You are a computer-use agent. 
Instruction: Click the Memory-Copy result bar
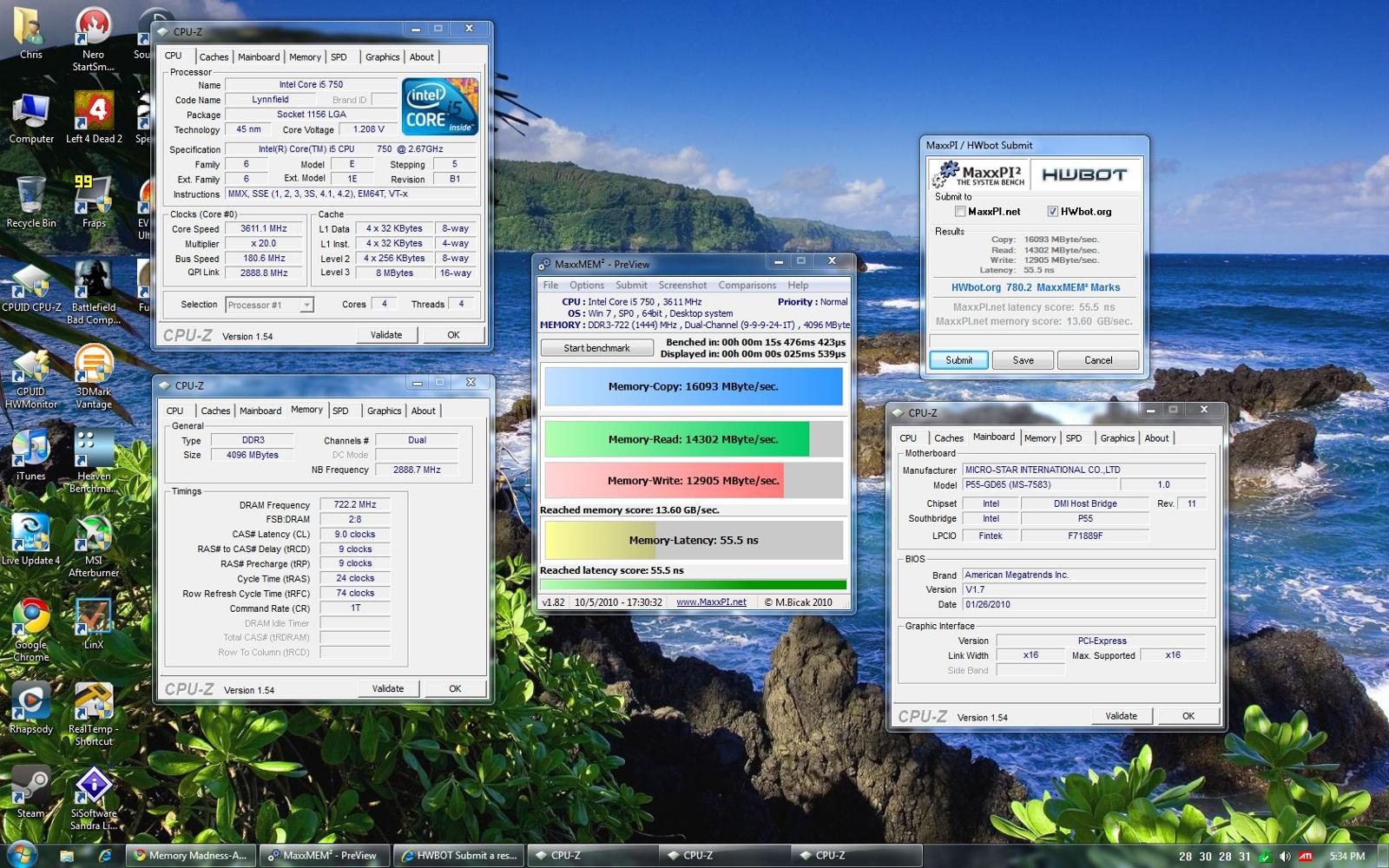pyautogui.click(x=693, y=386)
